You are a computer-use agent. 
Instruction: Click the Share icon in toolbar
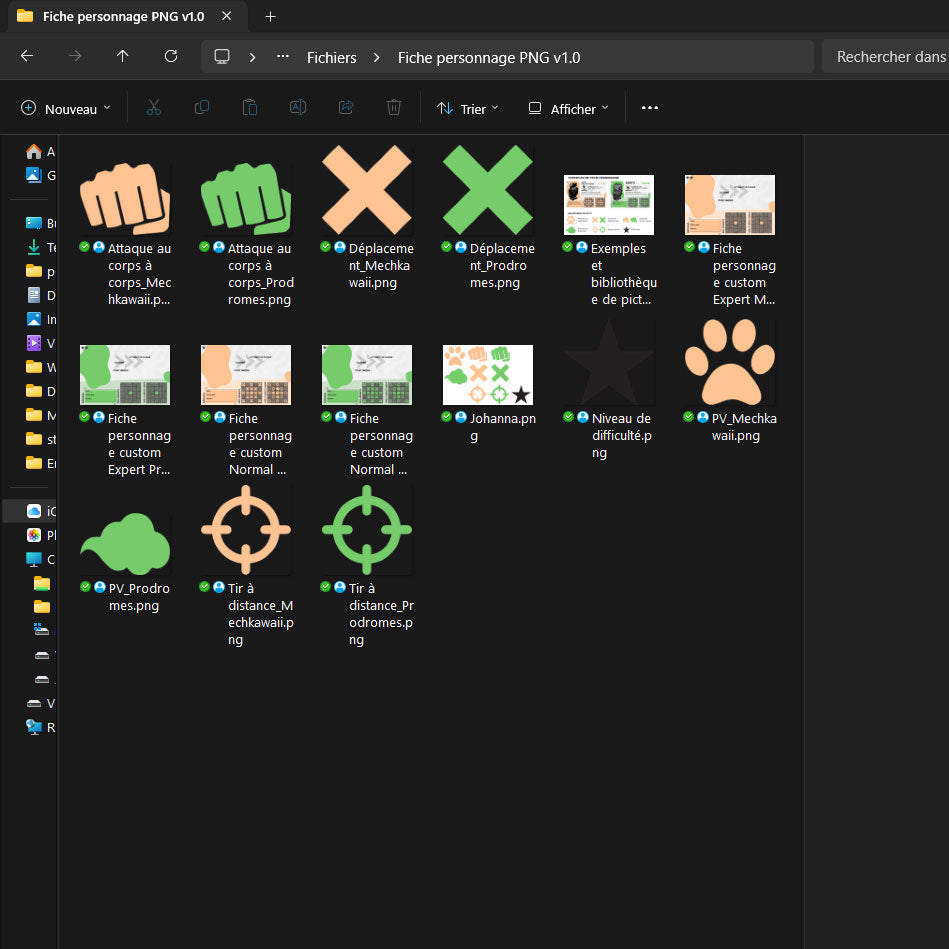[346, 108]
